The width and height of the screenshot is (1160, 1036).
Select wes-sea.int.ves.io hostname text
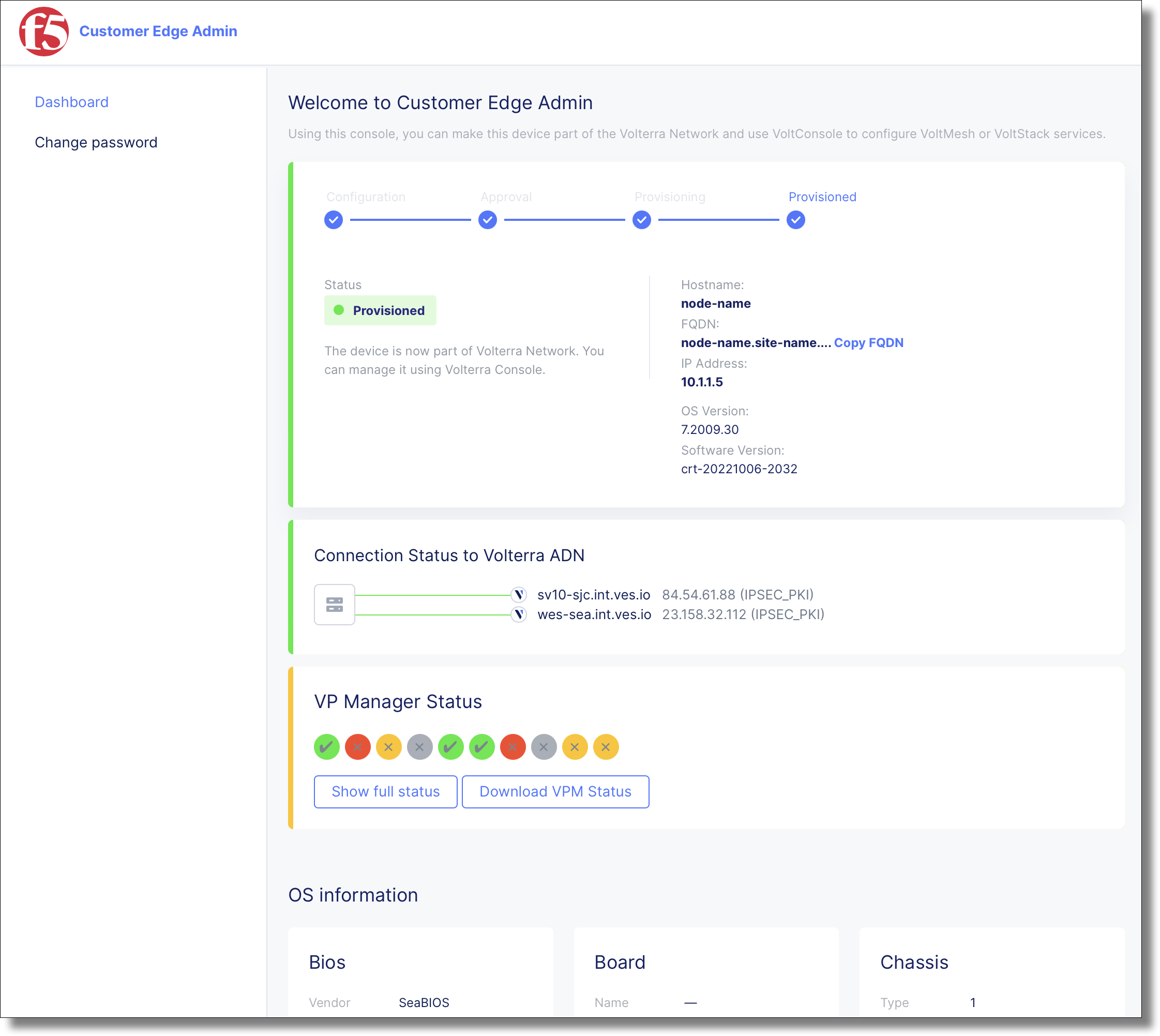coord(594,615)
